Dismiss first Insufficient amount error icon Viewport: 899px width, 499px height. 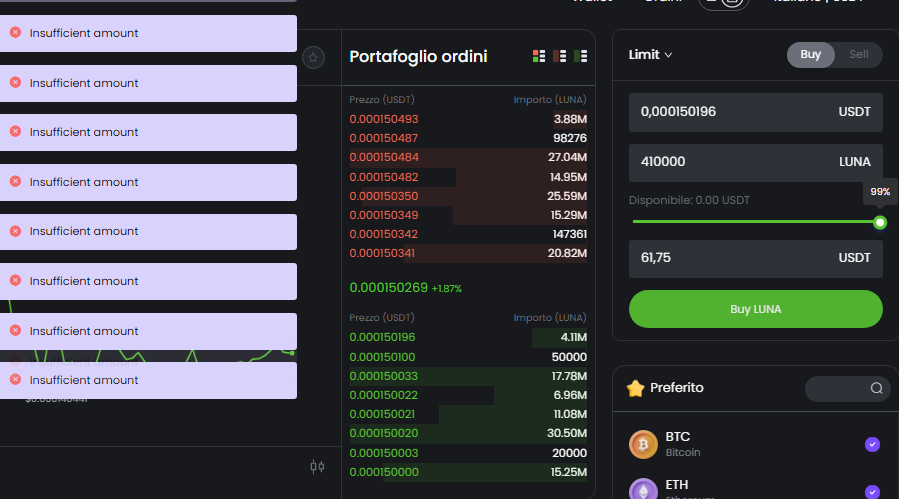tap(15, 33)
